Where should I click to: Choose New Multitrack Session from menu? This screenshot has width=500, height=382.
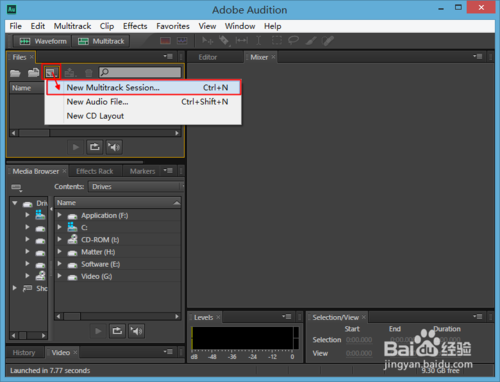pos(143,88)
